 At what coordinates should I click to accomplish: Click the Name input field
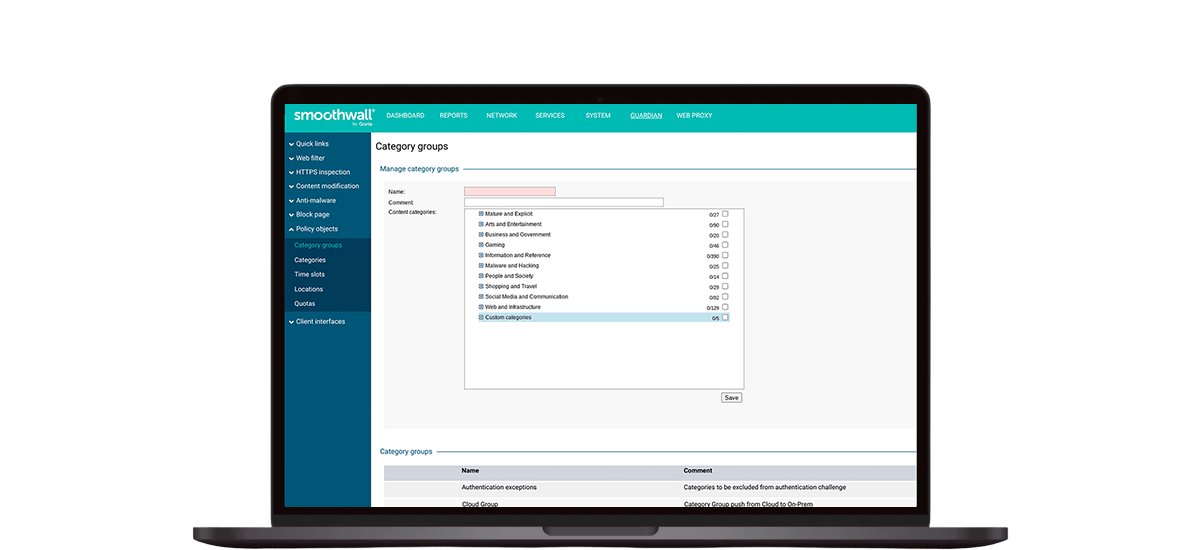(510, 191)
